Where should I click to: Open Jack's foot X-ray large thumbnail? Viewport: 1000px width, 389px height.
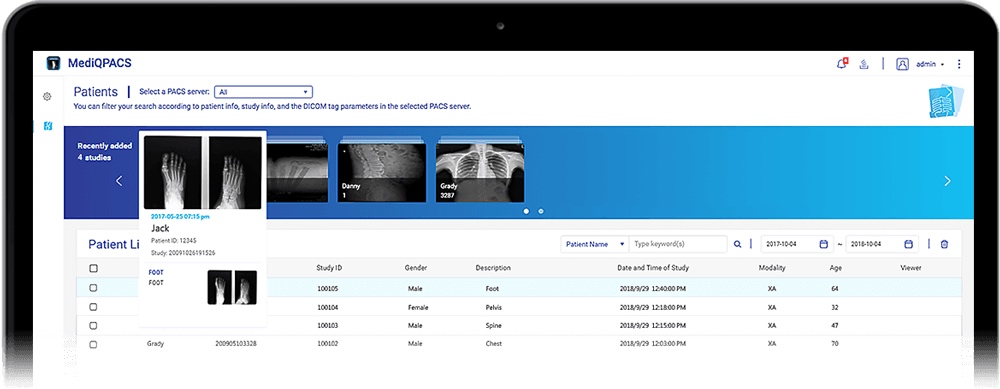(x=202, y=173)
